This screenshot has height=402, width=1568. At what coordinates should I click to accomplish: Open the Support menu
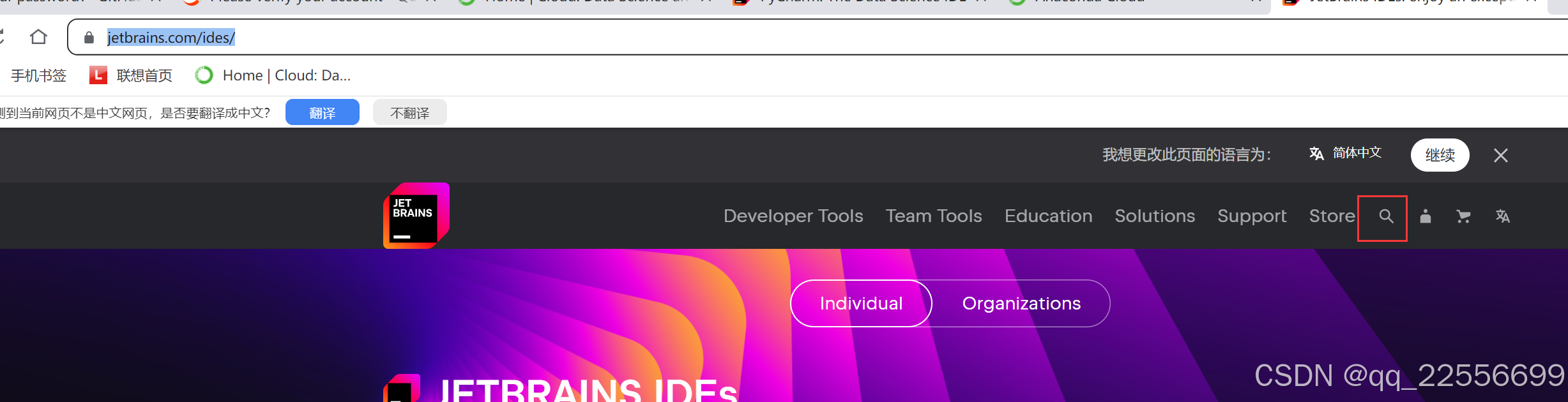1252,216
